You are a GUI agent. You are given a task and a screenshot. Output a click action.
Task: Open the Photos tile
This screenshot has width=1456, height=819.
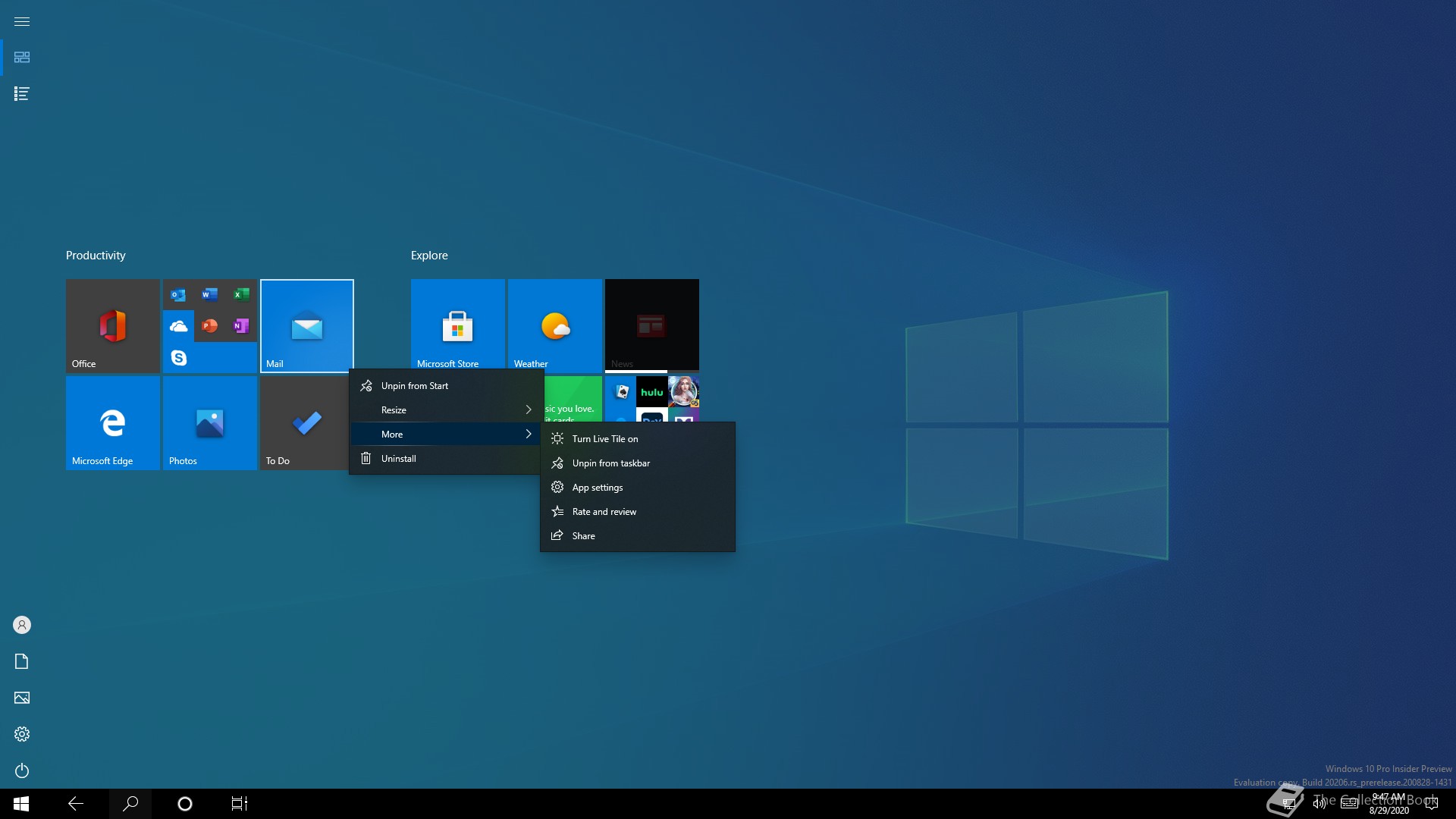tap(210, 423)
